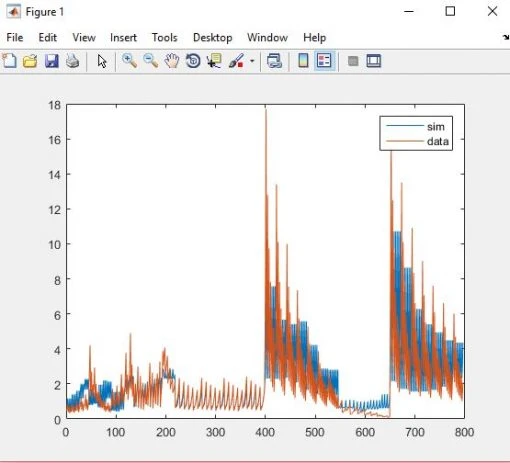Image resolution: width=510 pixels, height=463 pixels.
Task: Click the dock arrow at the menu bar's right
Action: [x=506, y=37]
